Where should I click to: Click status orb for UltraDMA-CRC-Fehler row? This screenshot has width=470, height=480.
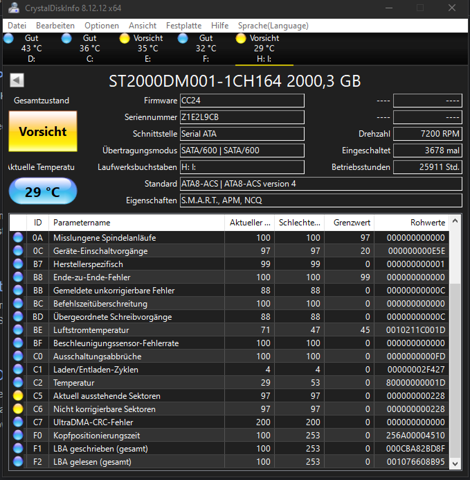tap(18, 422)
